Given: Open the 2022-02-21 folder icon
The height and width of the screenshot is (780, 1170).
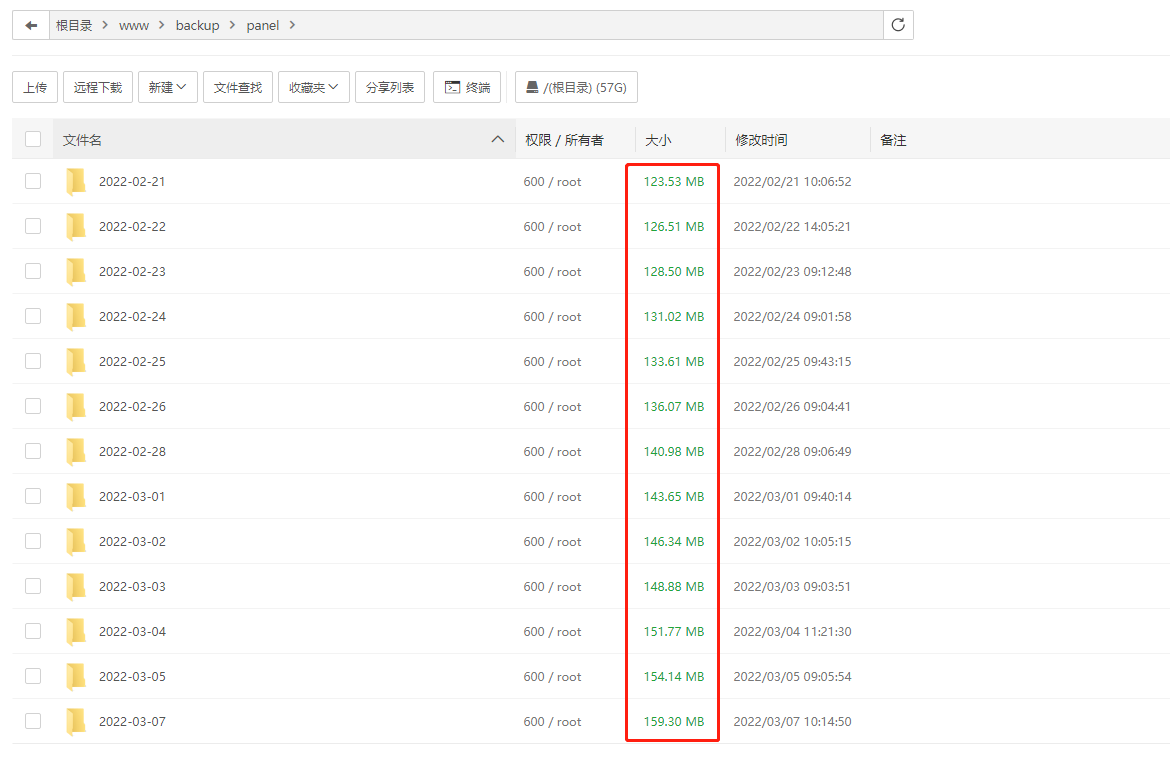Looking at the screenshot, I should pyautogui.click(x=76, y=181).
